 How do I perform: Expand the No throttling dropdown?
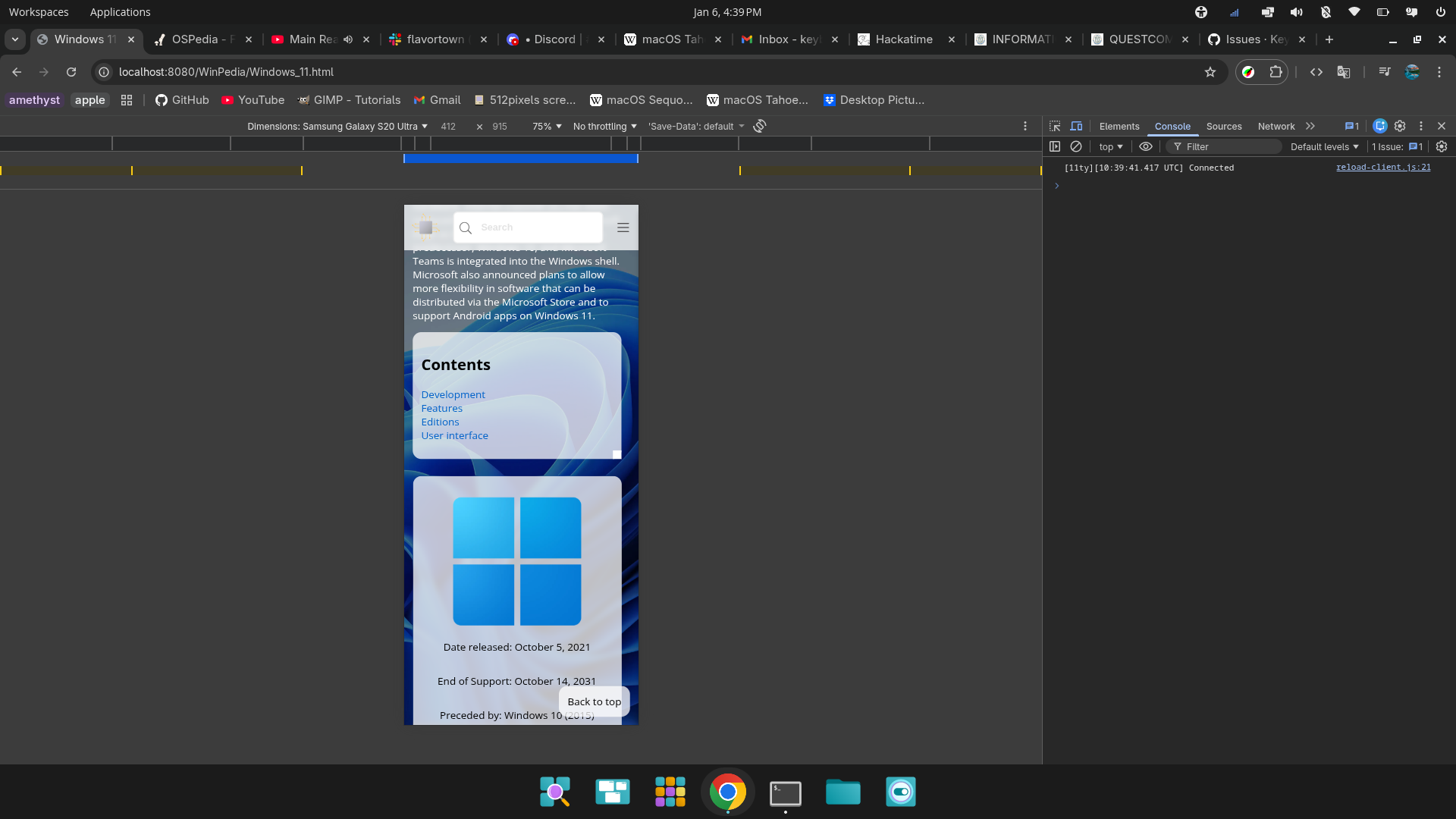604,126
